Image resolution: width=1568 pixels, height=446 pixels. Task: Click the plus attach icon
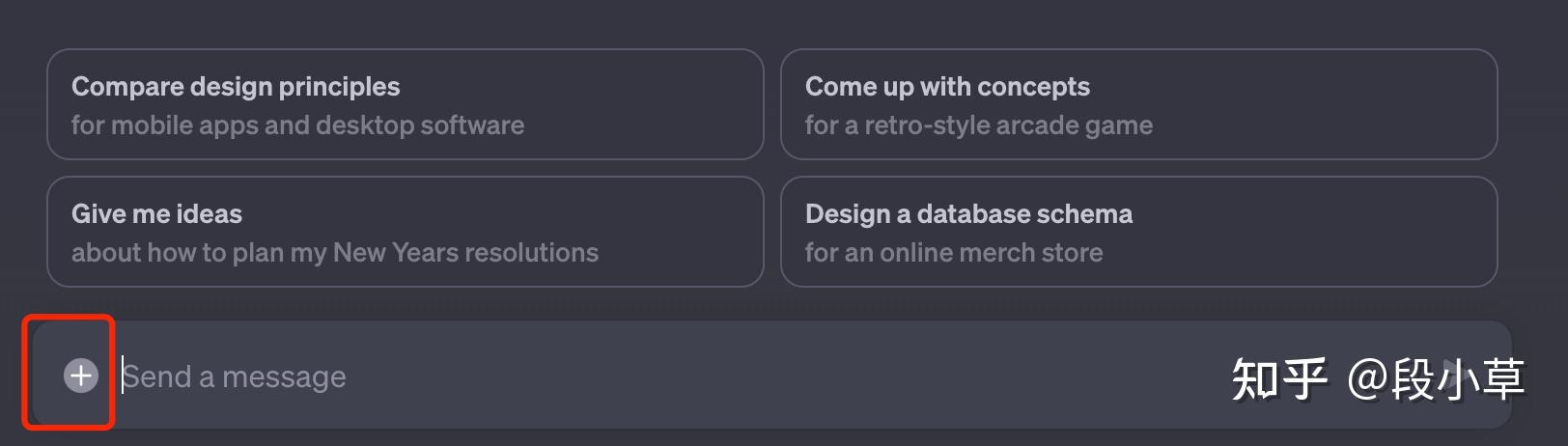[x=81, y=376]
